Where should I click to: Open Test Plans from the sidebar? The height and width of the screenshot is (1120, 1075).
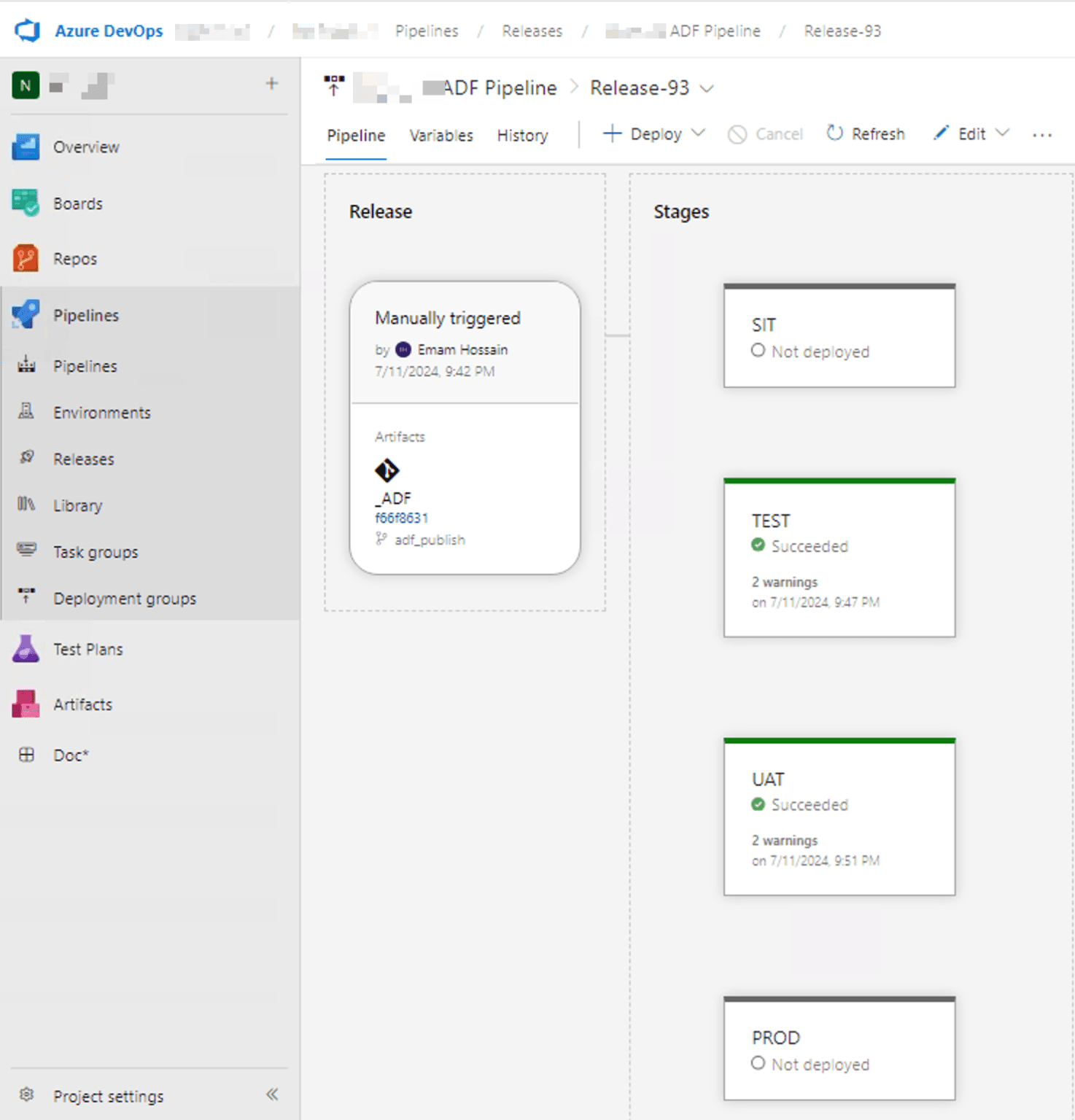(88, 649)
